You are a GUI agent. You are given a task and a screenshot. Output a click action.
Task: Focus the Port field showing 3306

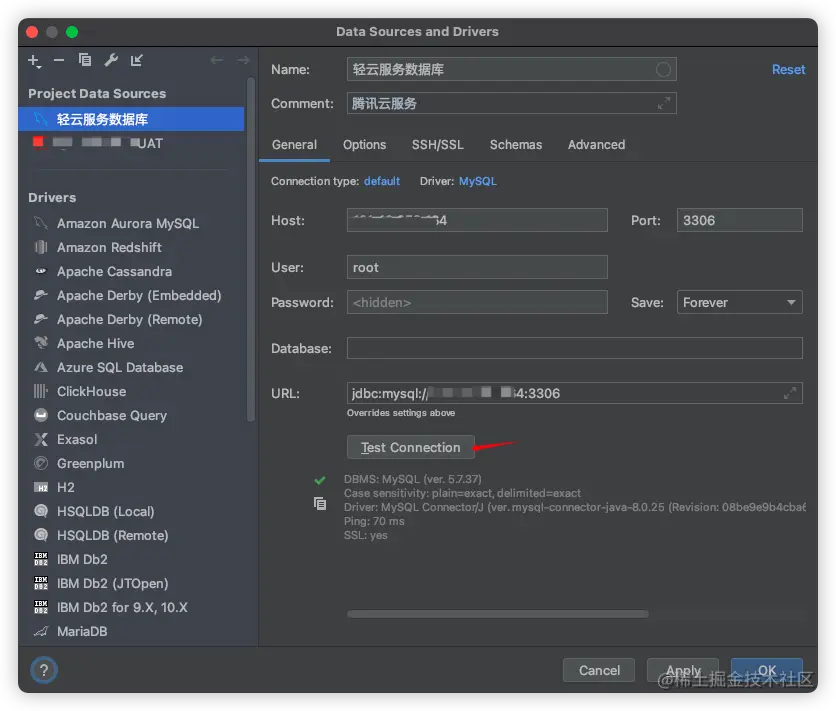point(739,220)
